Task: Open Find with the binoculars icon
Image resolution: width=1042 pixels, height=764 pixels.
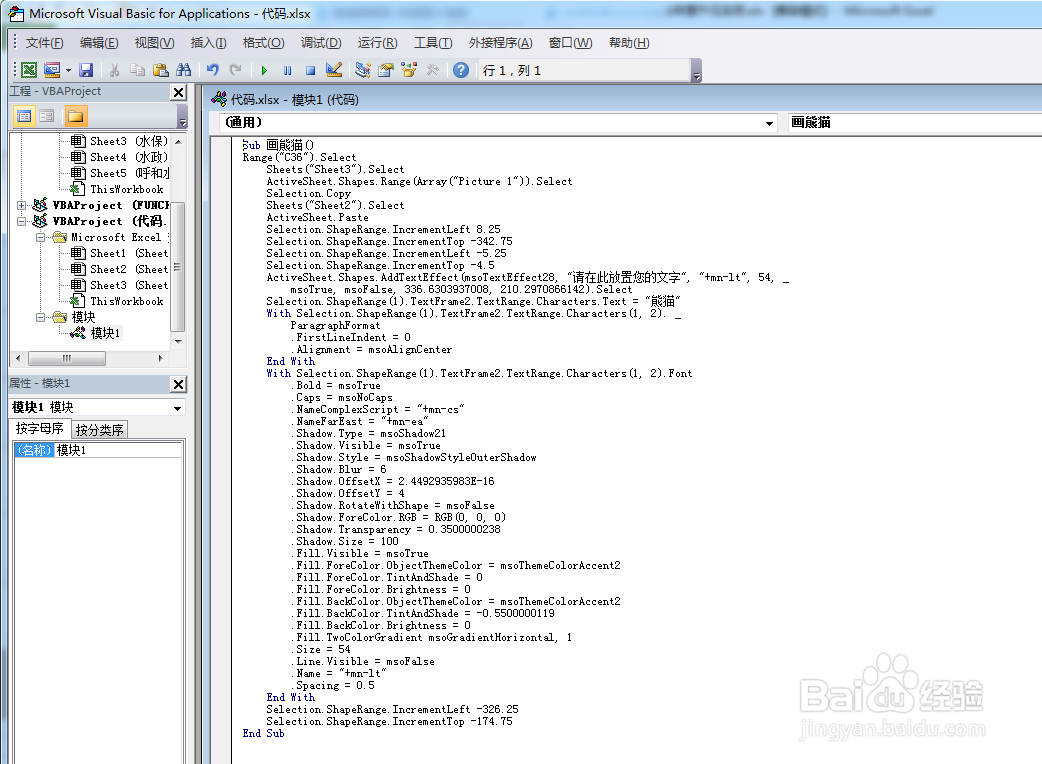Action: [183, 70]
